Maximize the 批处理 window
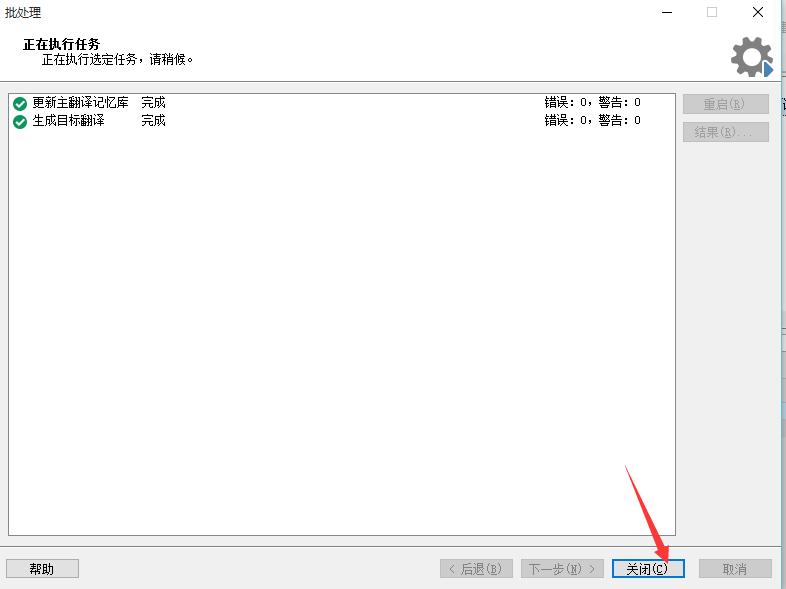This screenshot has height=589, width=786. [x=712, y=12]
